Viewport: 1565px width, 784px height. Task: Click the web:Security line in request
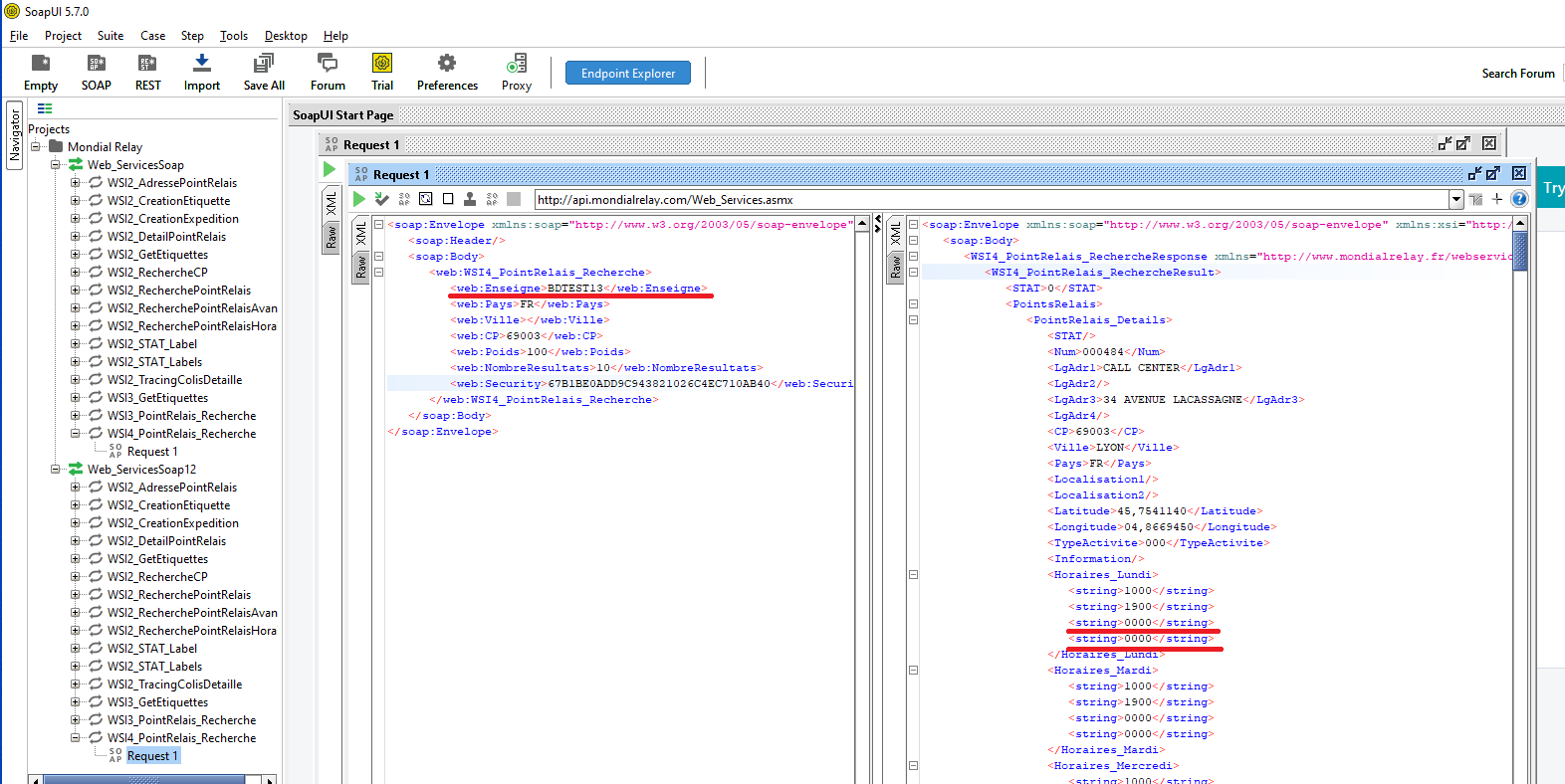[651, 383]
